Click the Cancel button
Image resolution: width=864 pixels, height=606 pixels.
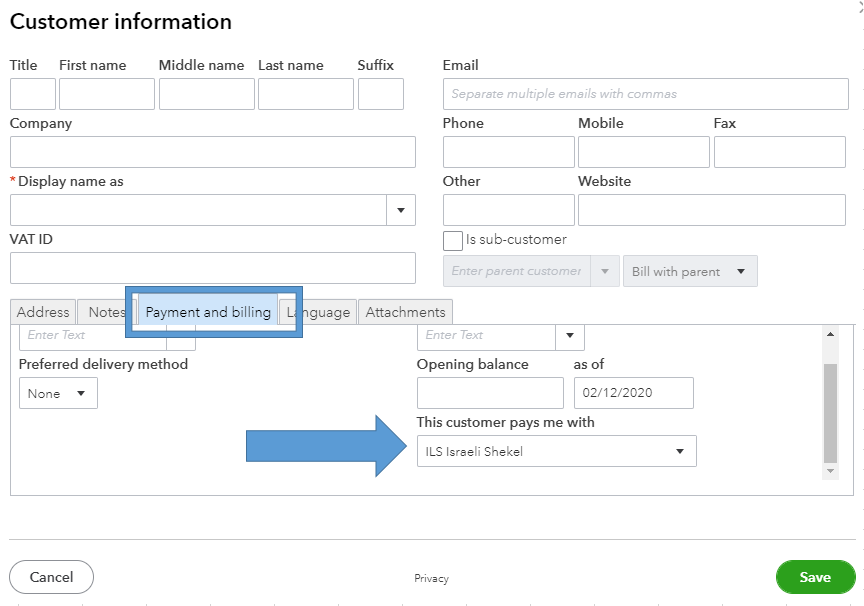[51, 577]
